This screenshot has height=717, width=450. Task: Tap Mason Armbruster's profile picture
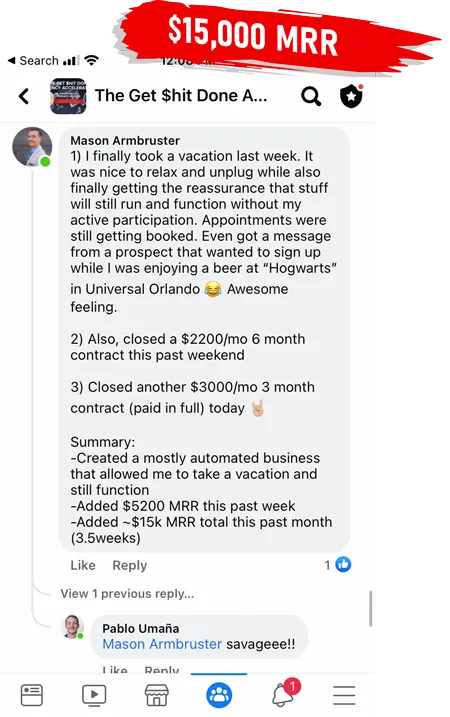tap(32, 147)
